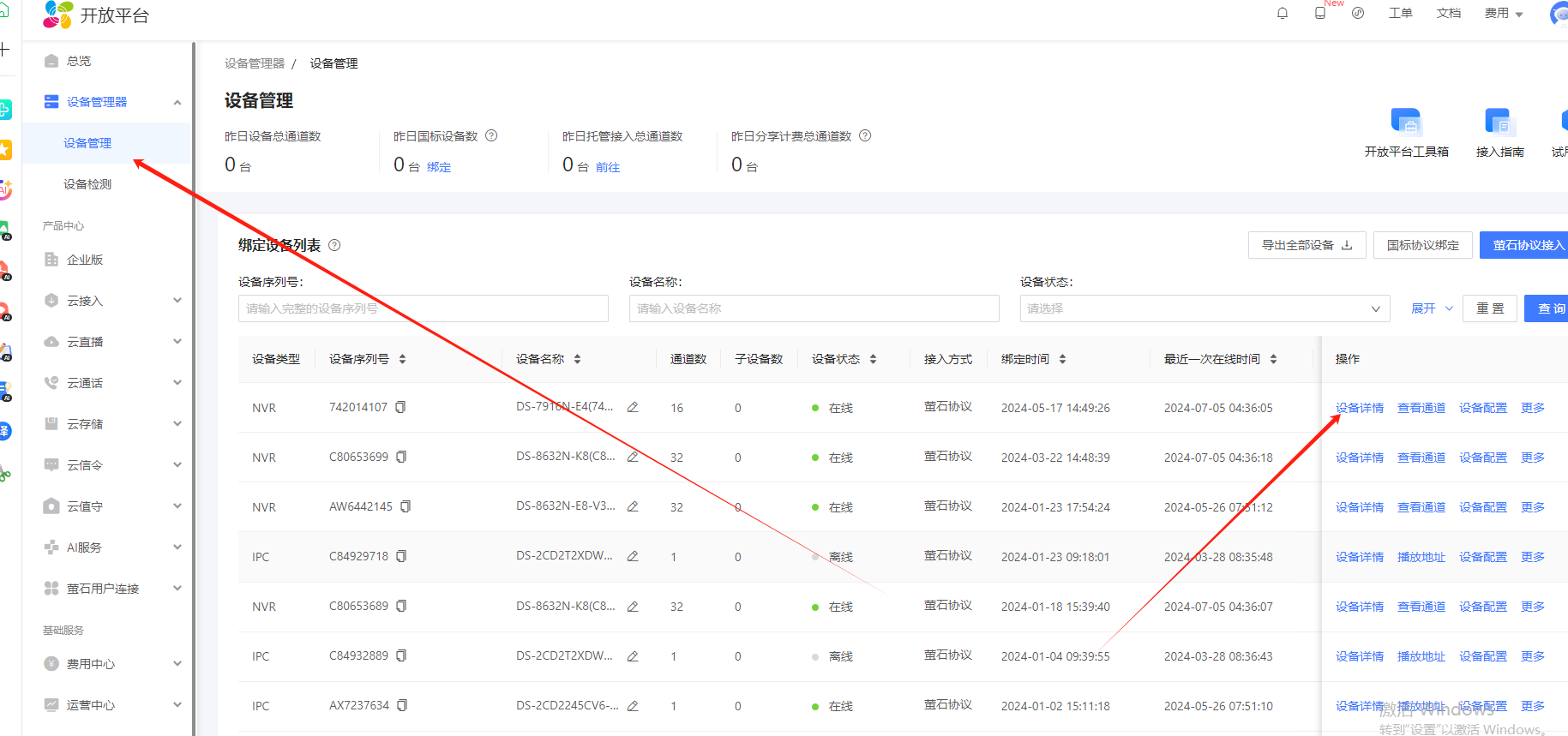Screen dimensions: 1568x736
Task: Focus the 设备名称 input field
Action: [814, 308]
